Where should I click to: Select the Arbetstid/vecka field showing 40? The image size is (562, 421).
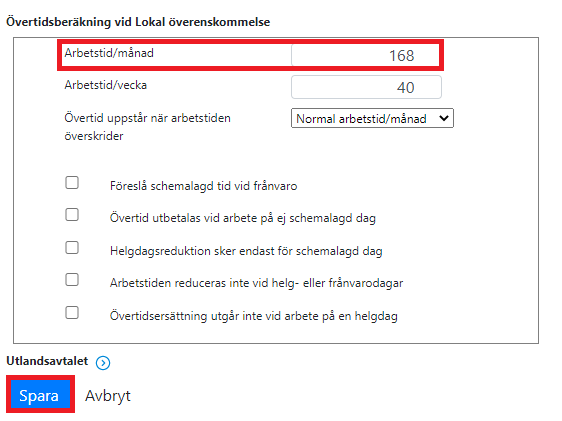click(366, 87)
